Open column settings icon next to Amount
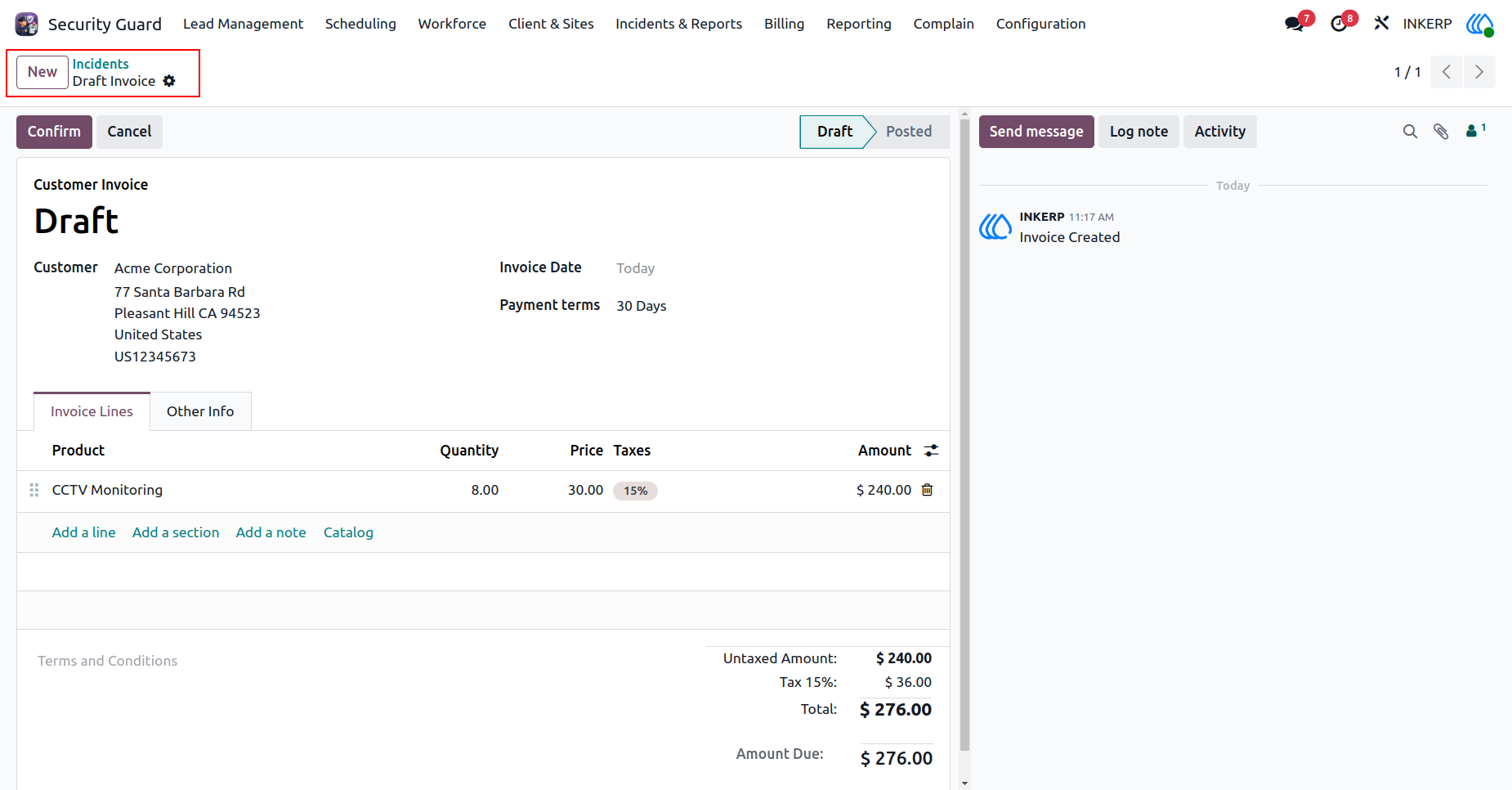 [931, 451]
